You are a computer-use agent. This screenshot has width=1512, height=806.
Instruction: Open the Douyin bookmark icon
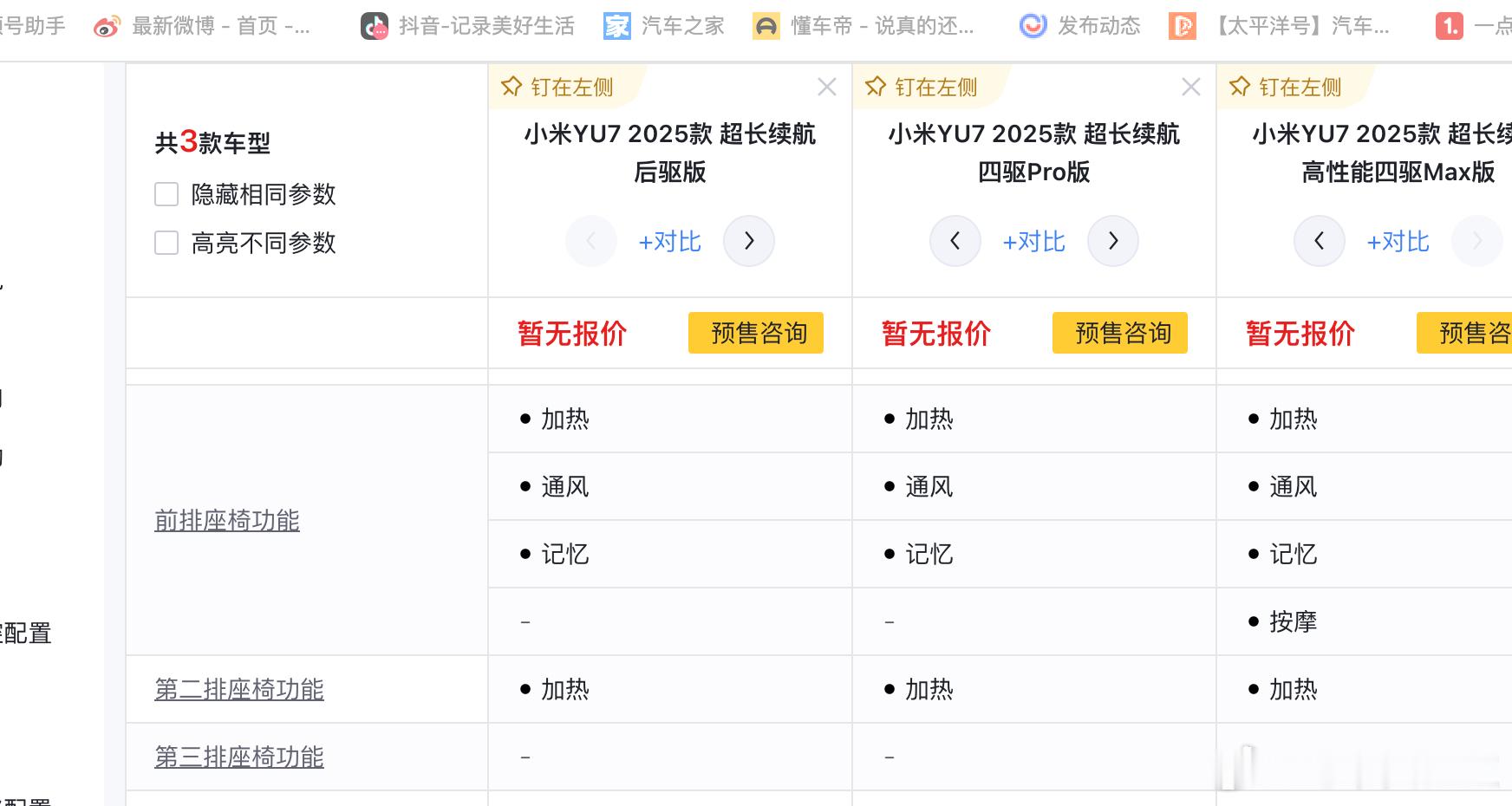[375, 27]
